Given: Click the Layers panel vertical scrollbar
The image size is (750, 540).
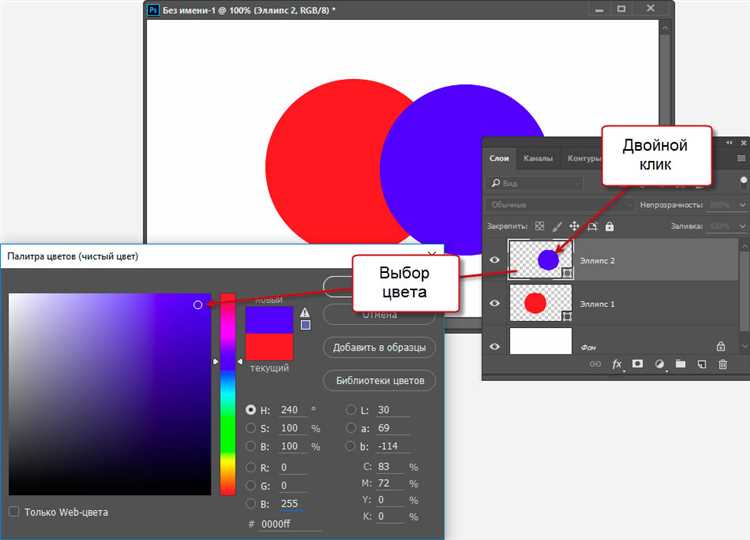Looking at the screenshot, I should point(743,292).
